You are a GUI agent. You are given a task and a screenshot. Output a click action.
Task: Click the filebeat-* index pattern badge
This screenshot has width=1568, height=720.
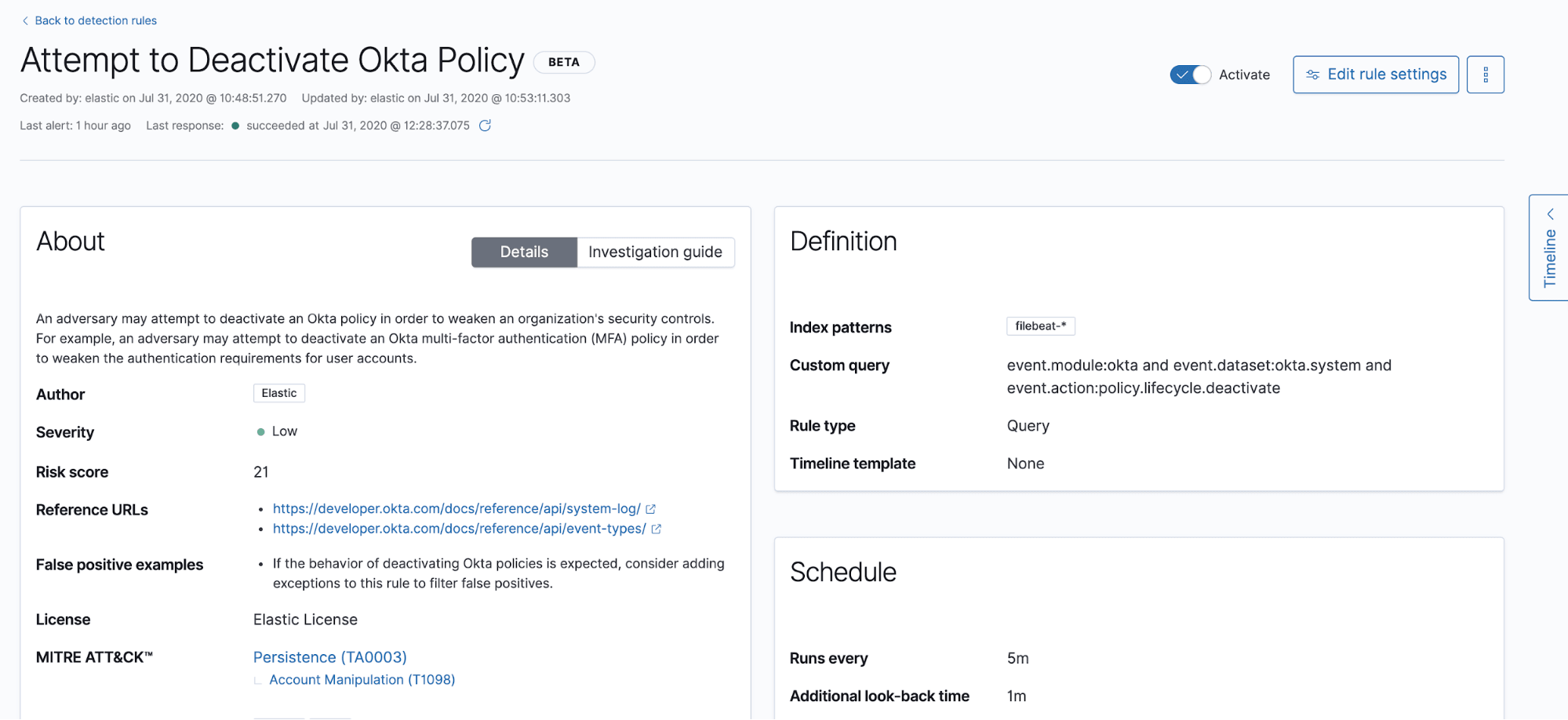pos(1041,325)
